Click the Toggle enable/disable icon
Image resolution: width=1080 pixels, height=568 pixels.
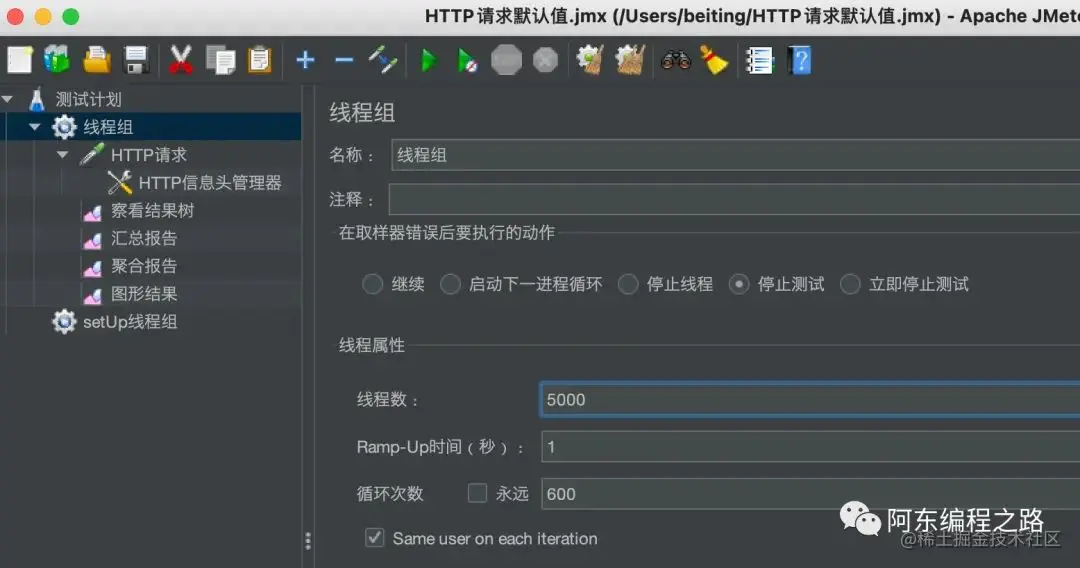pyautogui.click(x=382, y=60)
